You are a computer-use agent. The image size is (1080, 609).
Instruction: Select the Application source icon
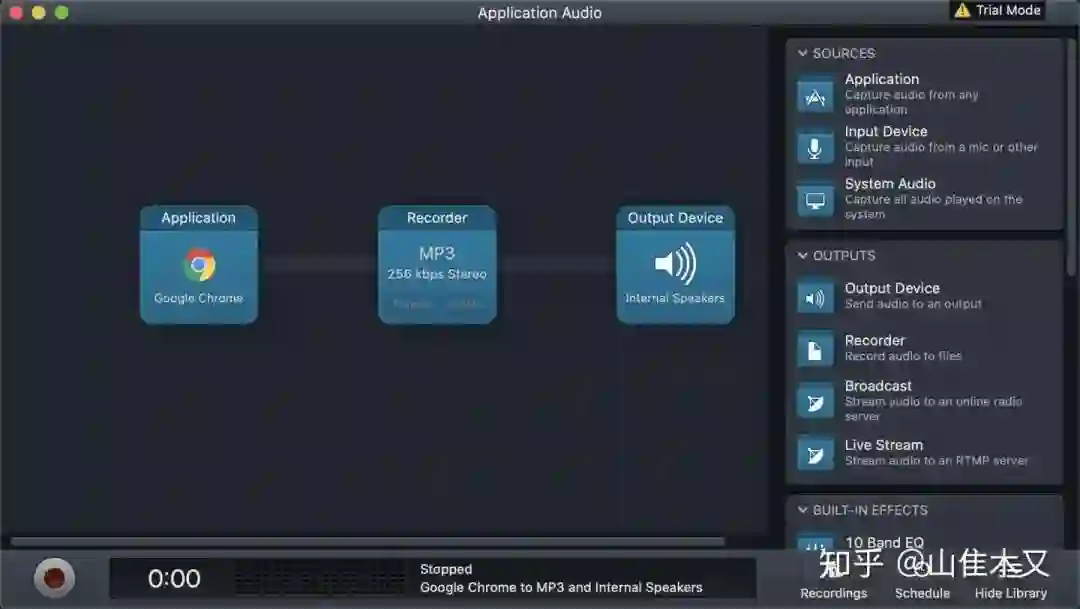815,96
